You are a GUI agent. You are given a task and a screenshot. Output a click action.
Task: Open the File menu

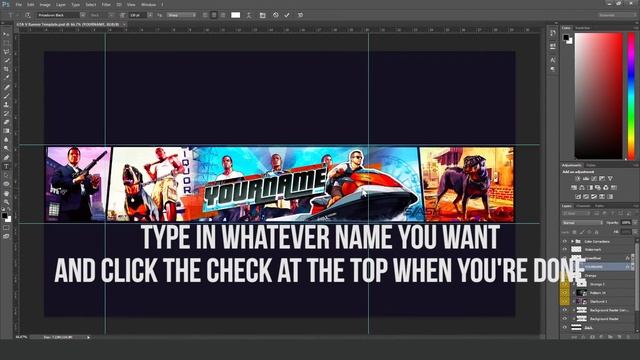pos(19,5)
